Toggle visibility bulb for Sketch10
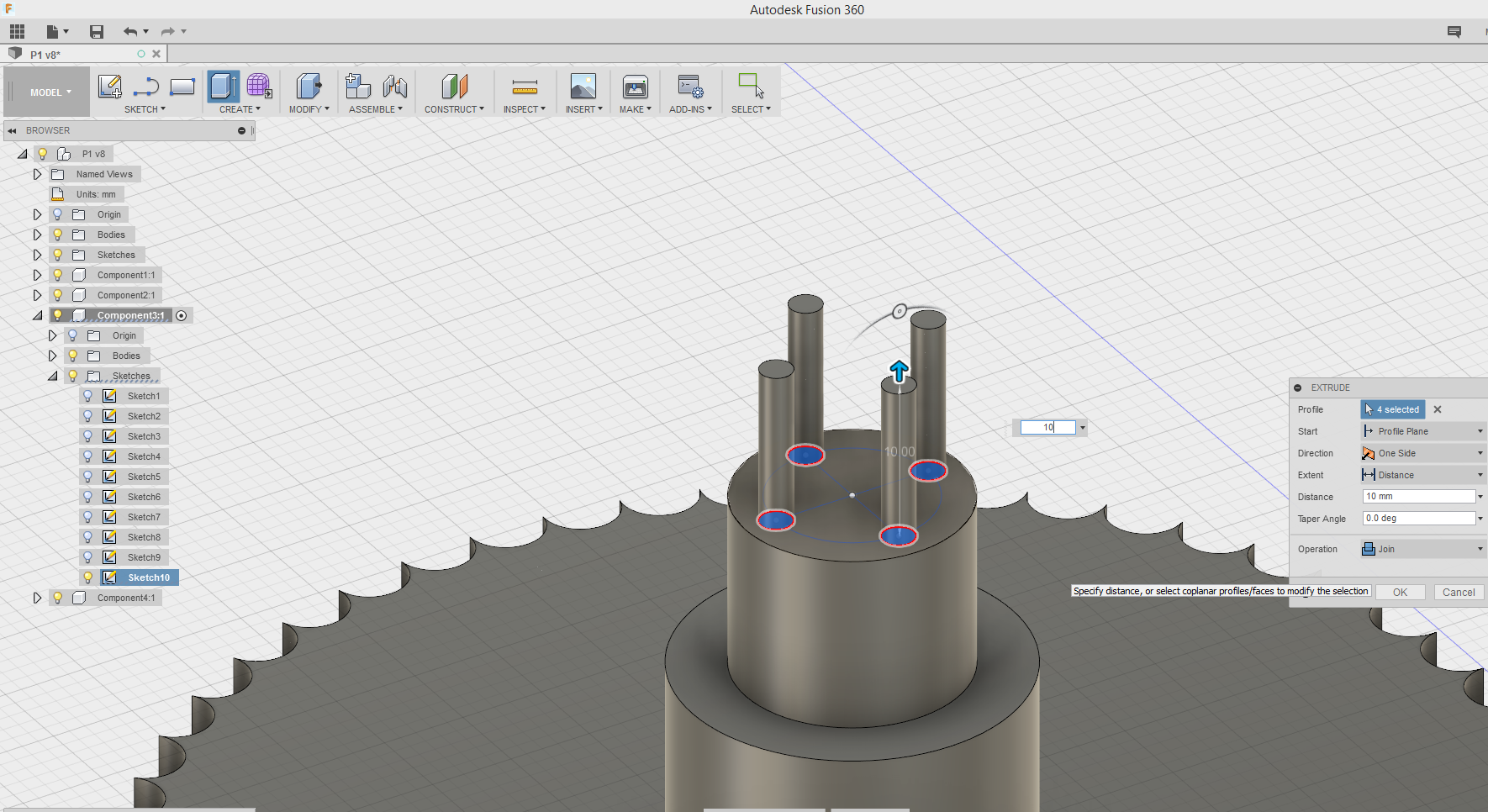This screenshot has width=1488, height=812. 87,577
